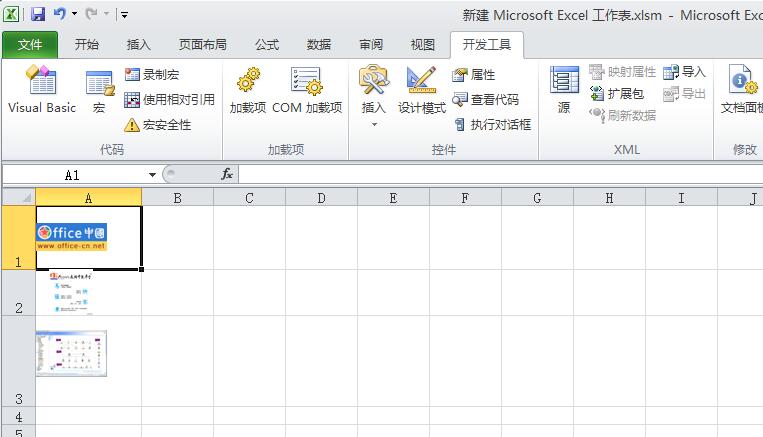The width and height of the screenshot is (763, 437).
Task: Undo the last action
Action: [x=60, y=14]
